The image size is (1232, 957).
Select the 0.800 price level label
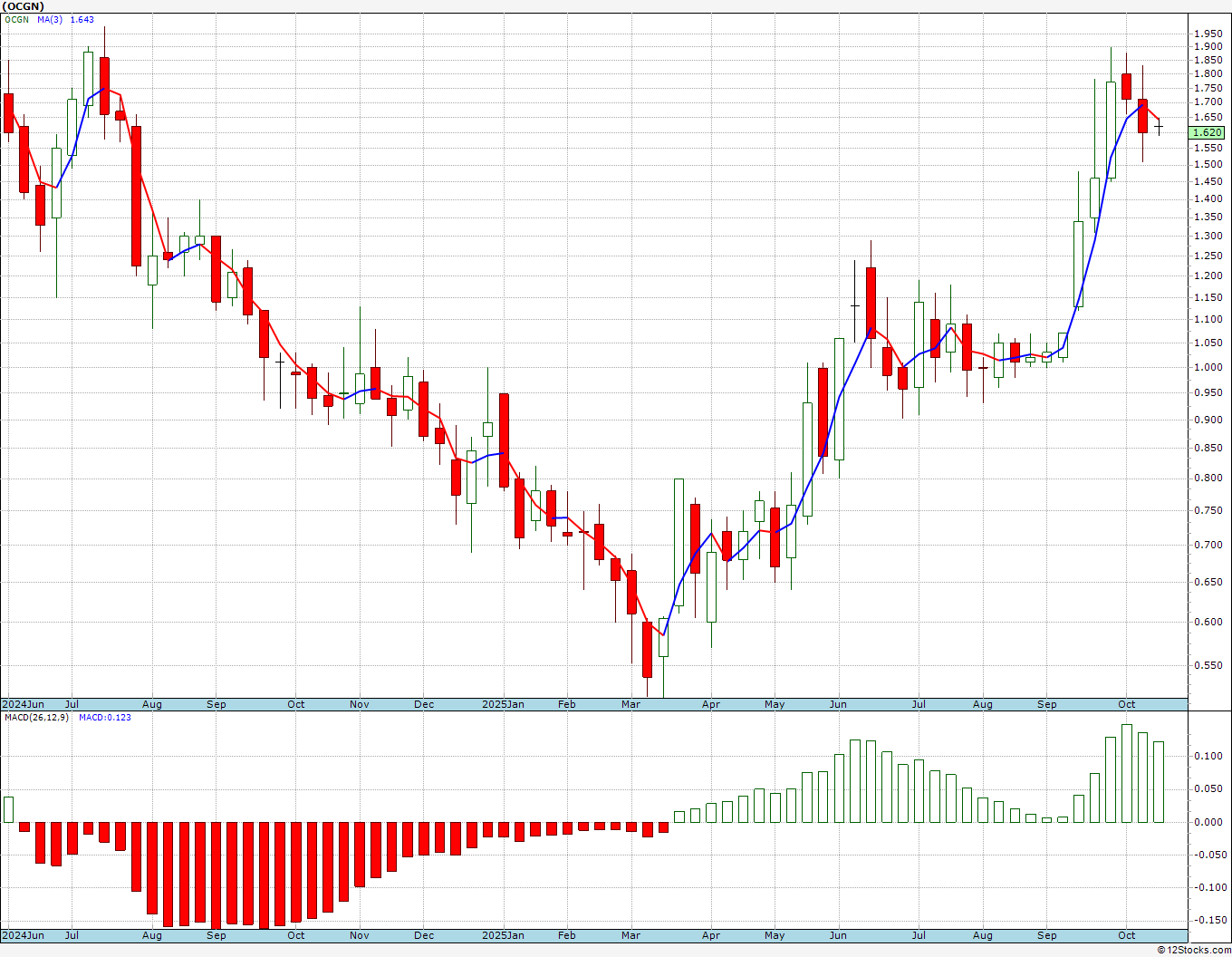pyautogui.click(x=1208, y=478)
